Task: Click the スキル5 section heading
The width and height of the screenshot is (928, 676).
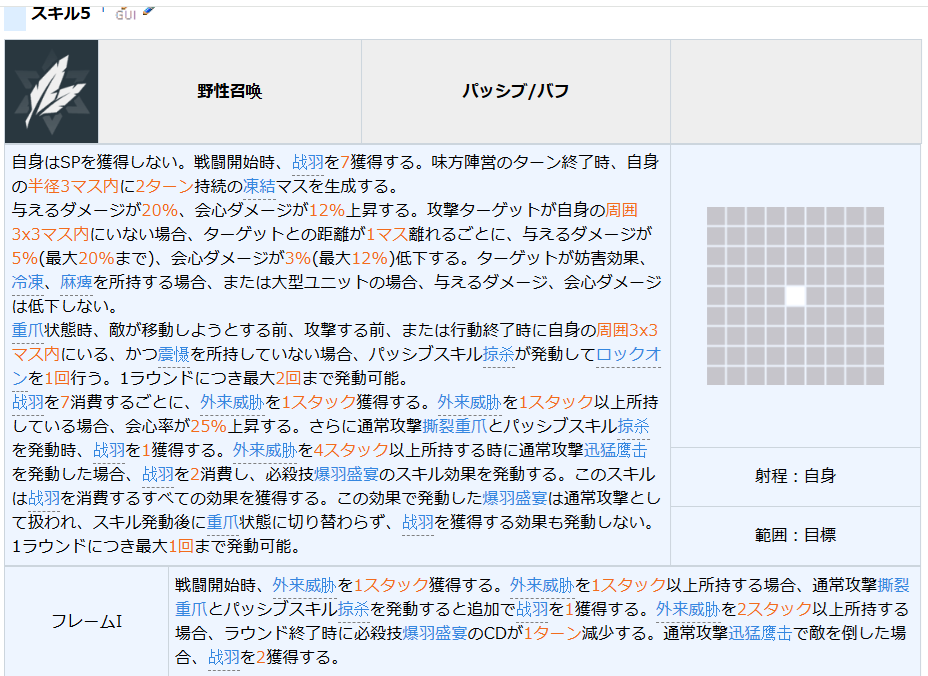Action: tap(60, 12)
